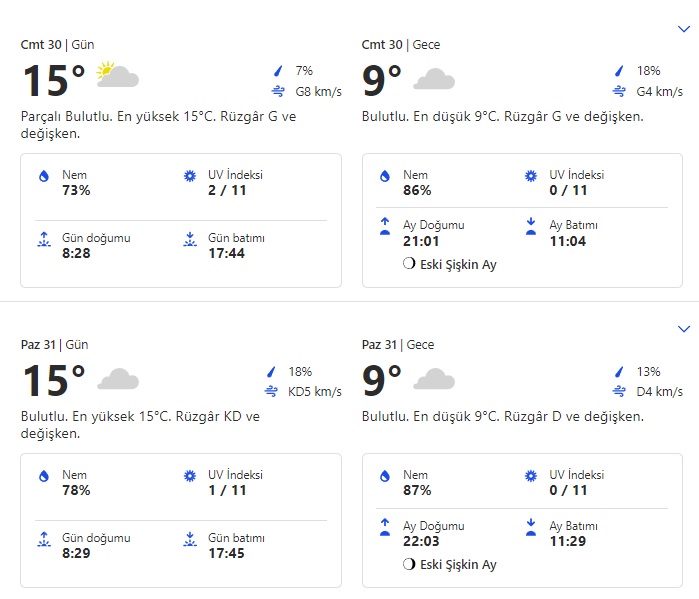The width and height of the screenshot is (699, 599).
Task: Click the cloud icon for Paz 31 Gece
Action: (x=434, y=379)
